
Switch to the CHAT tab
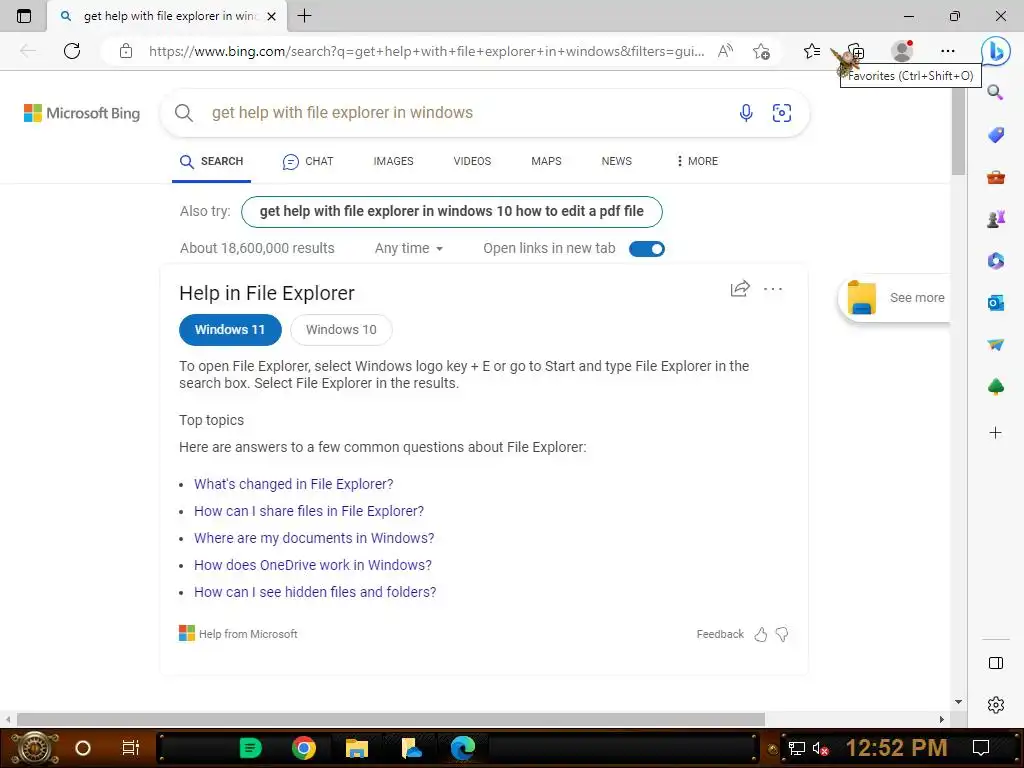[x=308, y=161]
